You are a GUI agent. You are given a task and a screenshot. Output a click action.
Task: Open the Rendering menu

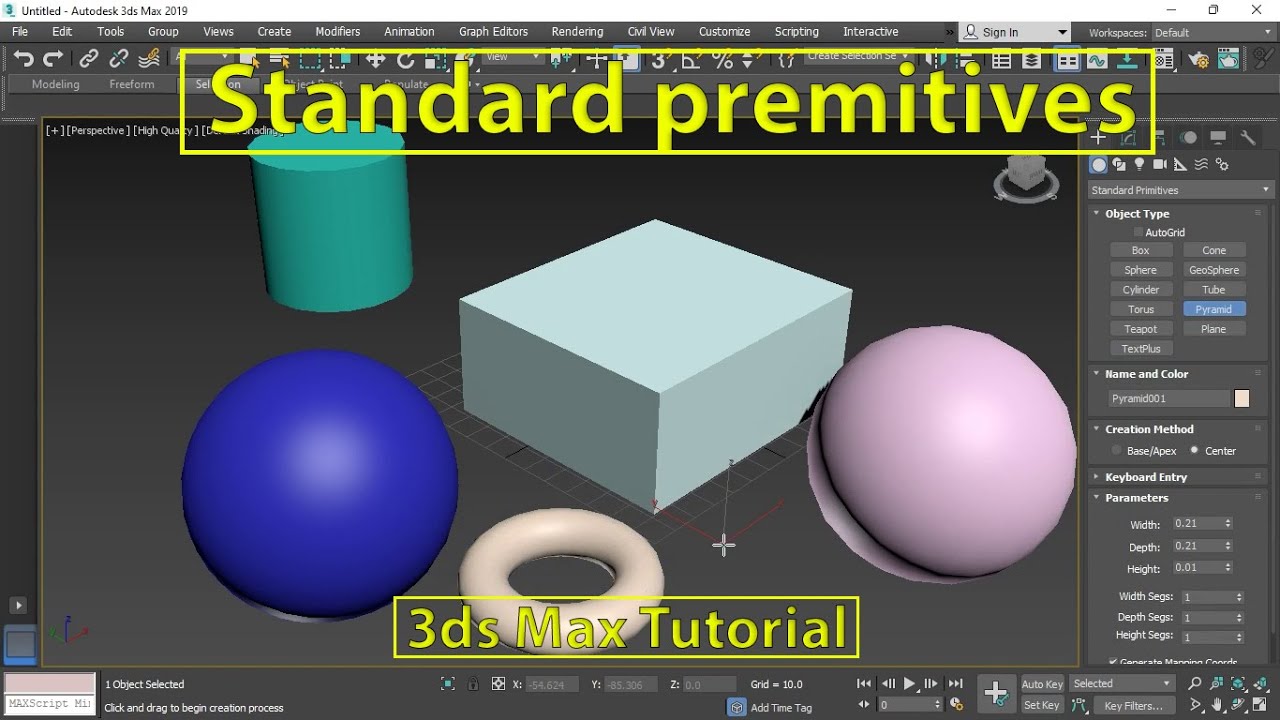pyautogui.click(x=577, y=32)
